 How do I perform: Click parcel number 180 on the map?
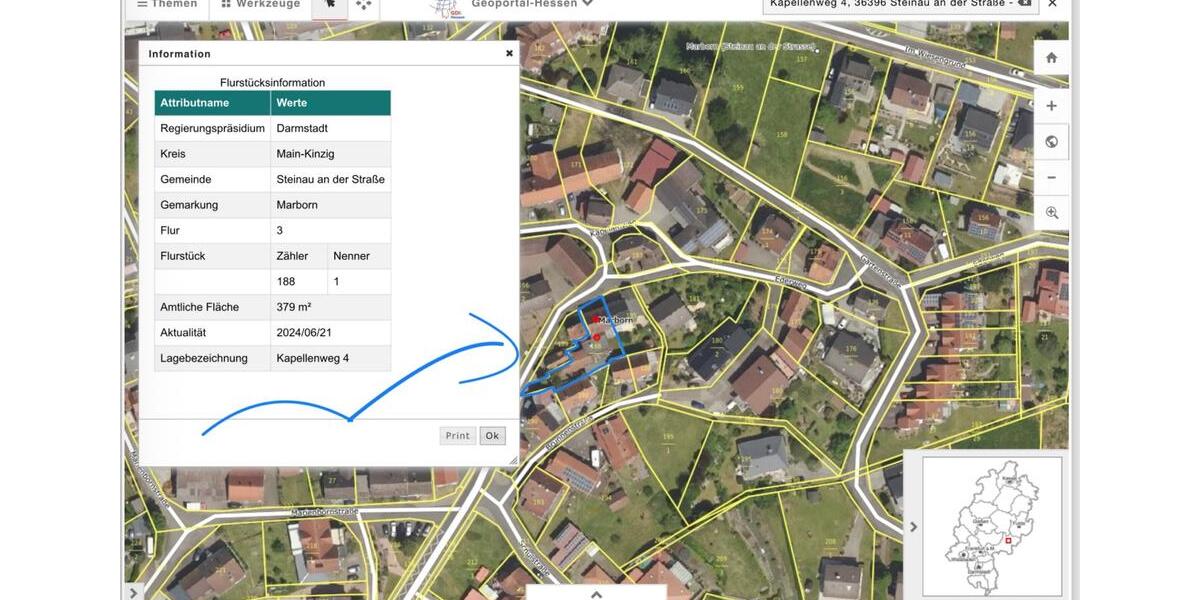click(716, 341)
